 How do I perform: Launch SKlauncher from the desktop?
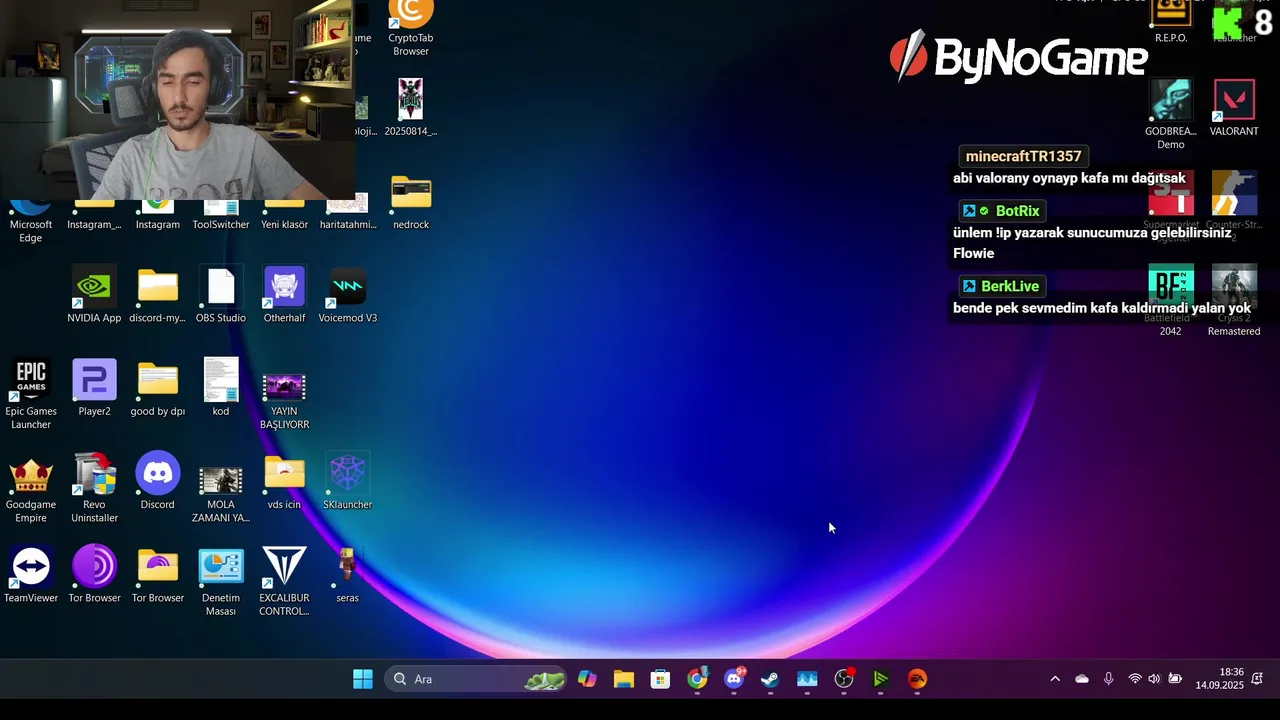point(348,481)
